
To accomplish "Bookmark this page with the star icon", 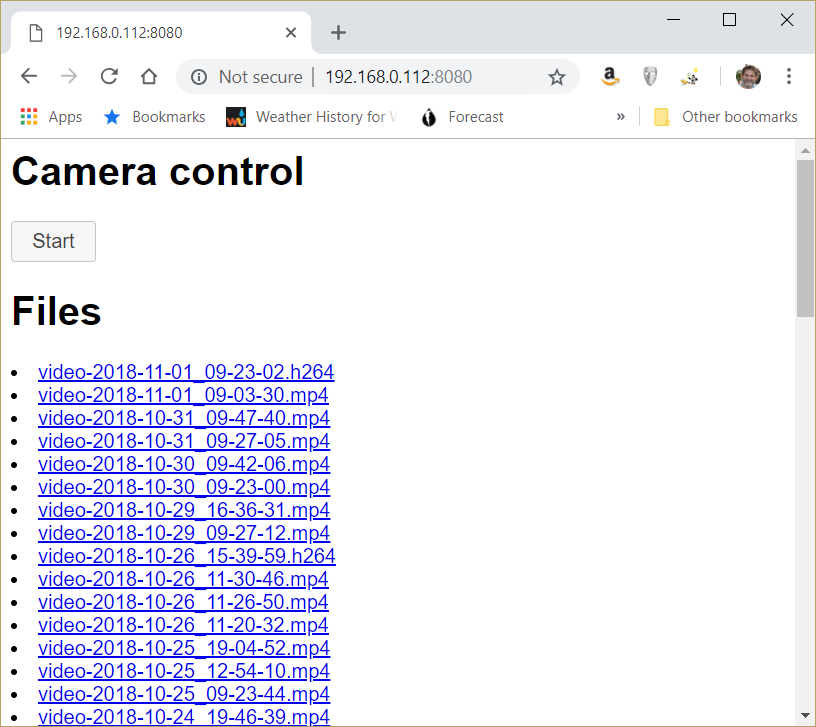I will 557,76.
